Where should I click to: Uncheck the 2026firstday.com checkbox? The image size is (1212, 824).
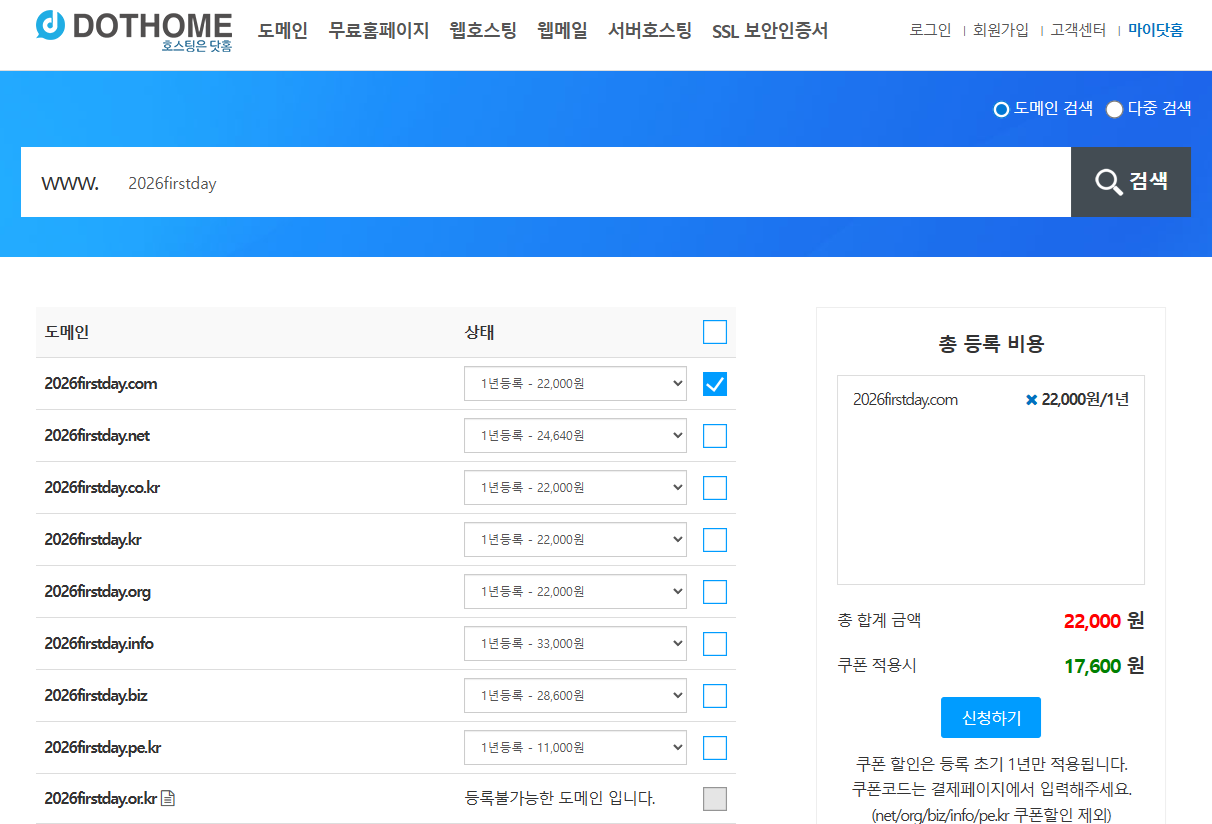714,383
